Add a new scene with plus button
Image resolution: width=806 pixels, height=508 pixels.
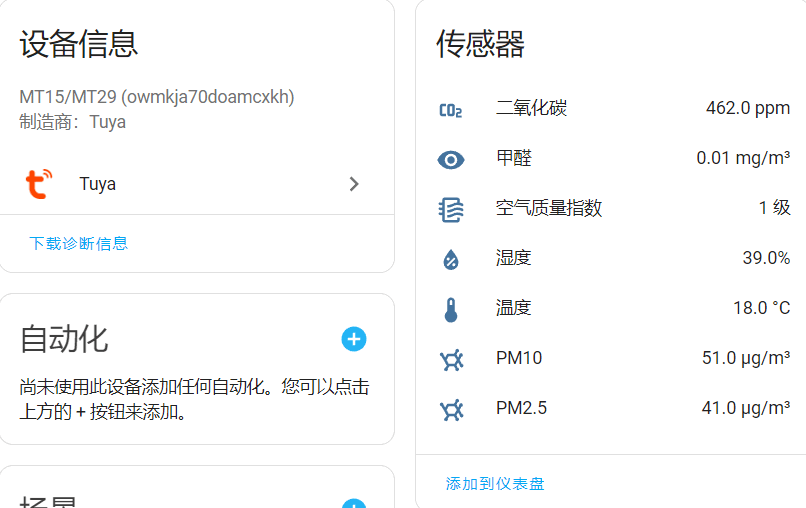[354, 503]
